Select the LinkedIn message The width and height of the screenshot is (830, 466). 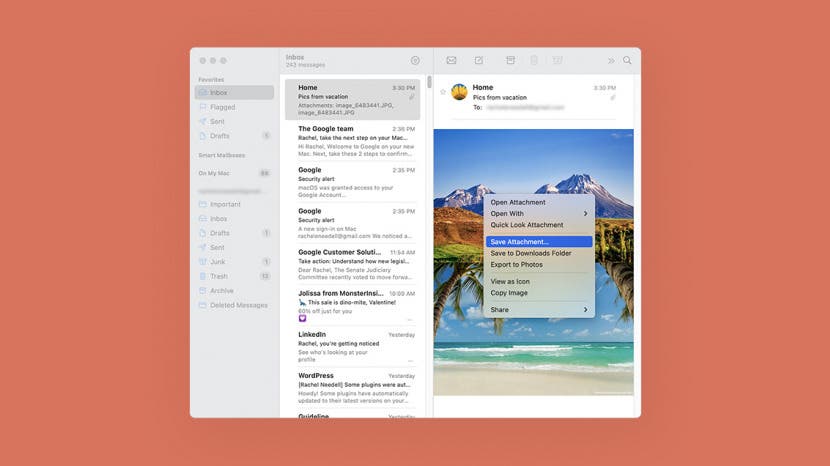[353, 347]
